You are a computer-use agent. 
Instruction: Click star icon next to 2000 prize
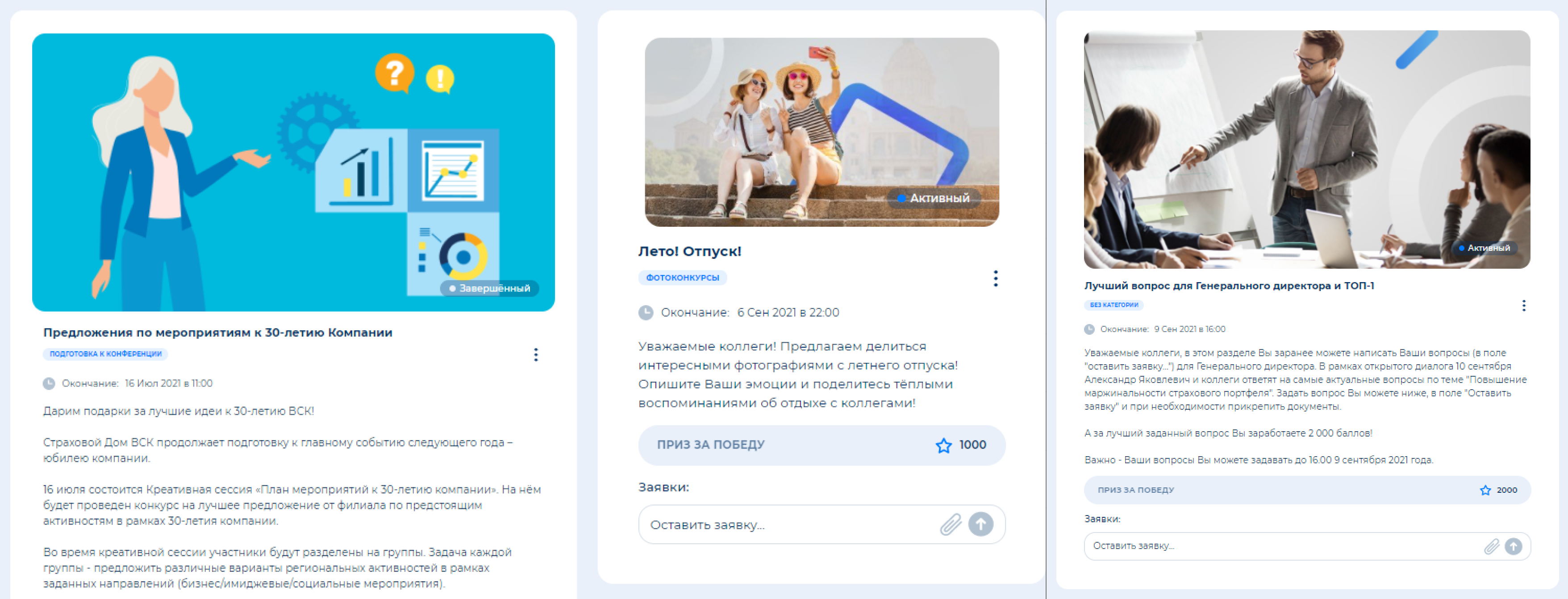[x=1485, y=490]
